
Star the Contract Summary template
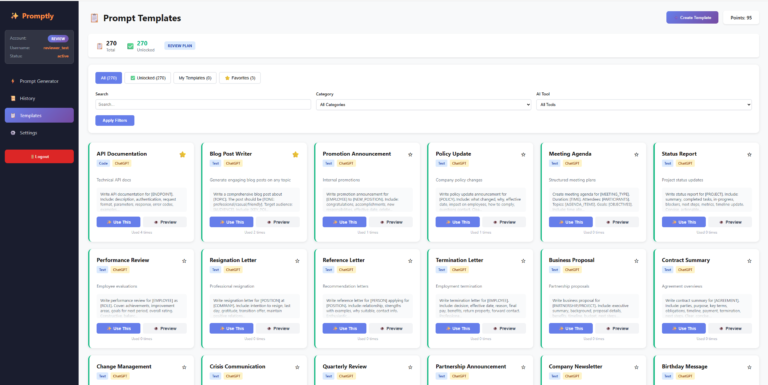click(749, 261)
